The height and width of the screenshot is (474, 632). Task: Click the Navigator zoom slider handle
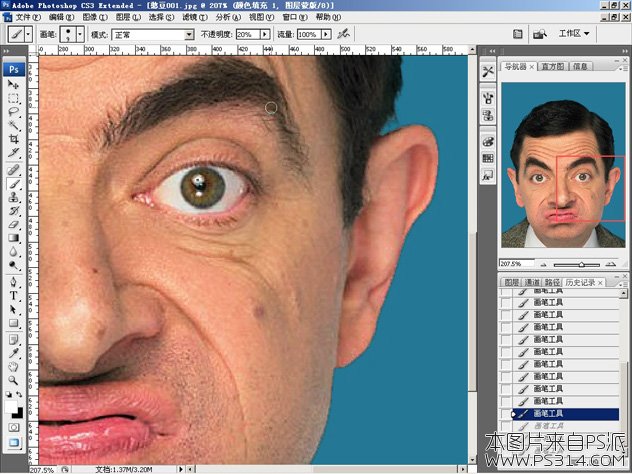pyautogui.click(x=582, y=265)
